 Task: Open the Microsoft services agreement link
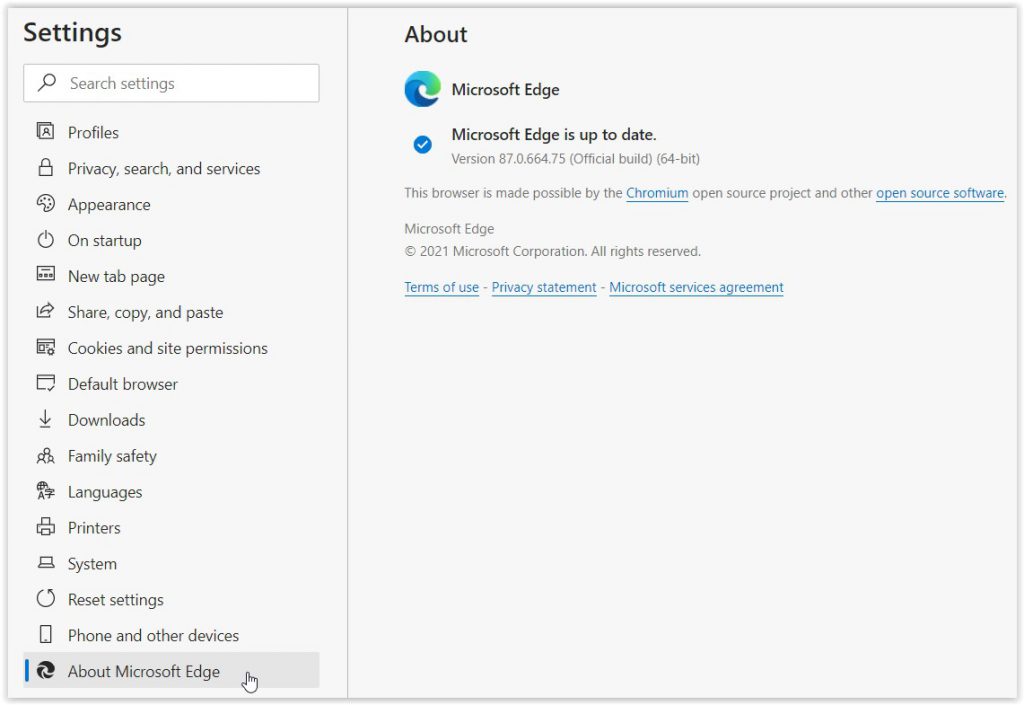pyautogui.click(x=696, y=287)
